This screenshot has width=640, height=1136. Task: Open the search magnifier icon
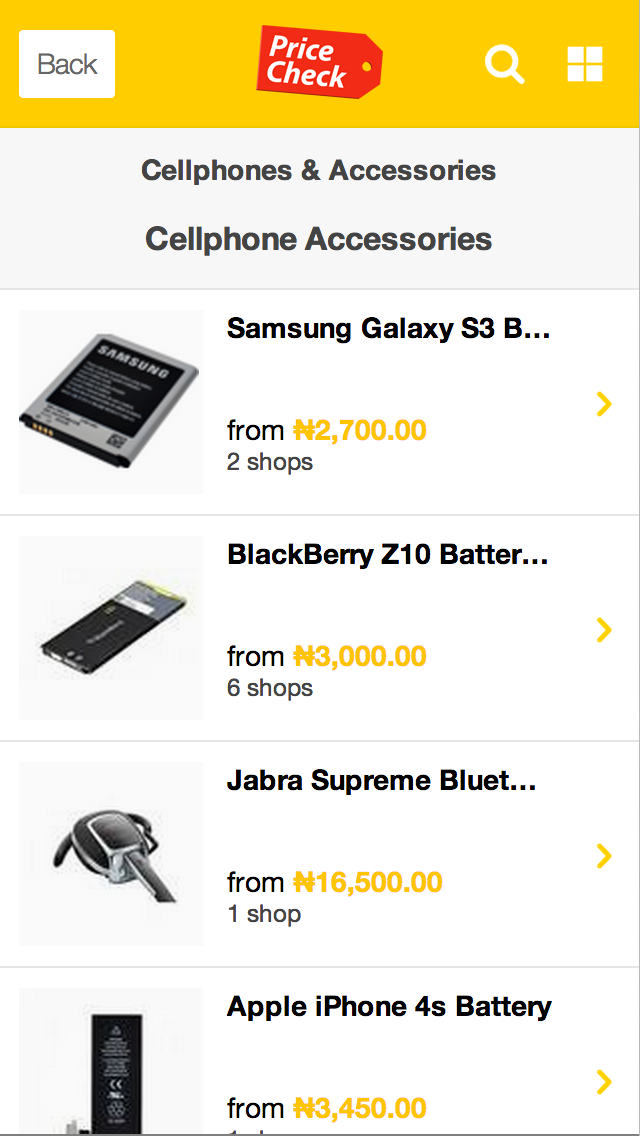pyautogui.click(x=504, y=64)
